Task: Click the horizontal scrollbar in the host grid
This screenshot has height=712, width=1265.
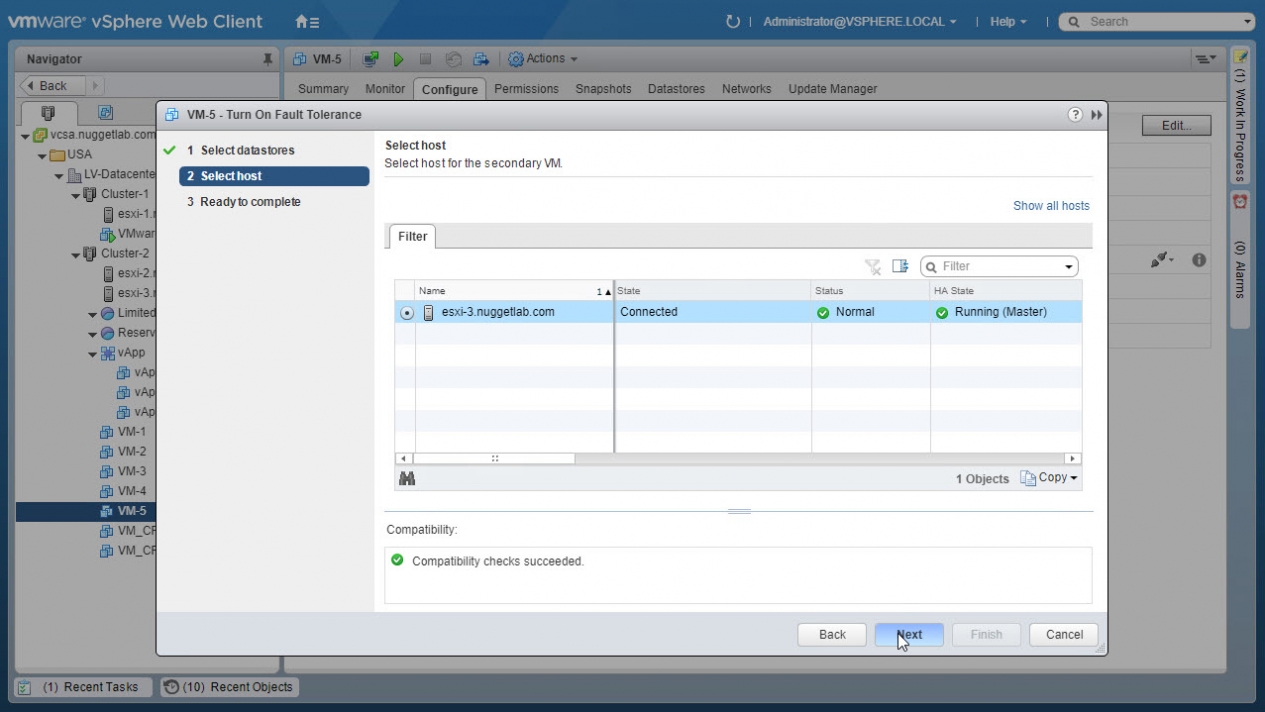Action: tap(495, 458)
